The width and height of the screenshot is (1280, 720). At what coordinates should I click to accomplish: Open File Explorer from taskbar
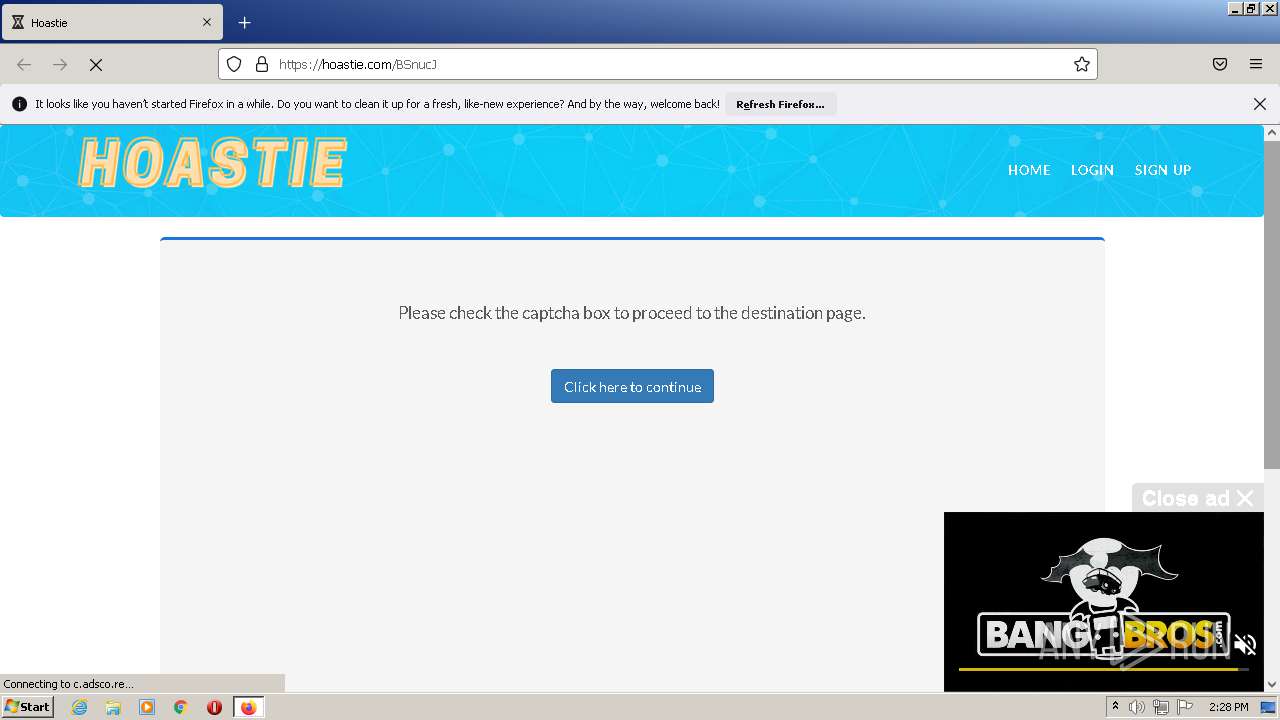(x=113, y=707)
